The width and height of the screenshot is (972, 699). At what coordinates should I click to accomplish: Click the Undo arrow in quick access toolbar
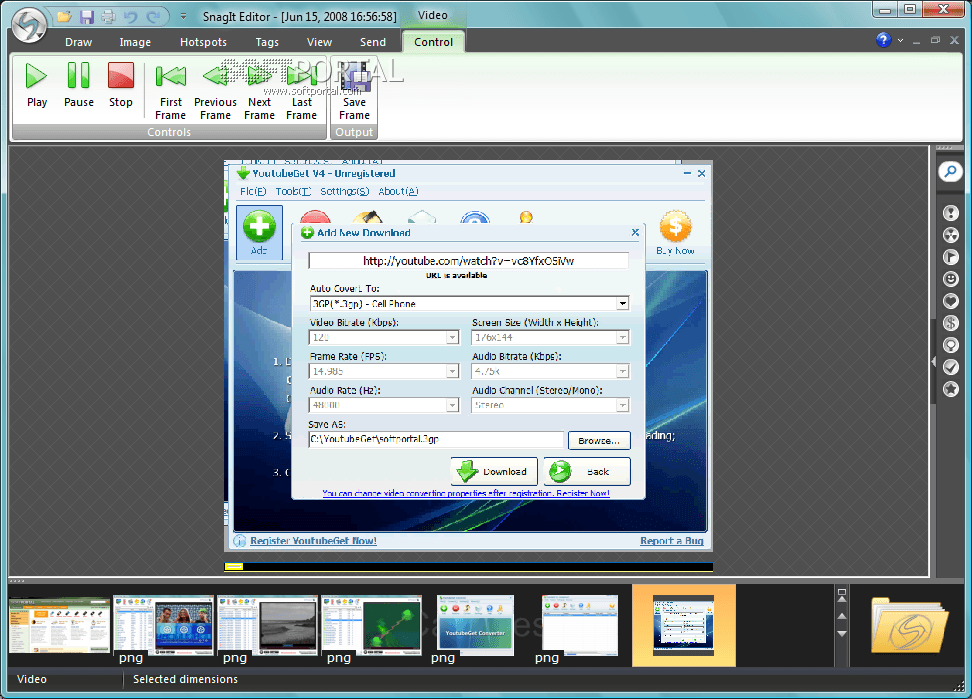click(130, 17)
